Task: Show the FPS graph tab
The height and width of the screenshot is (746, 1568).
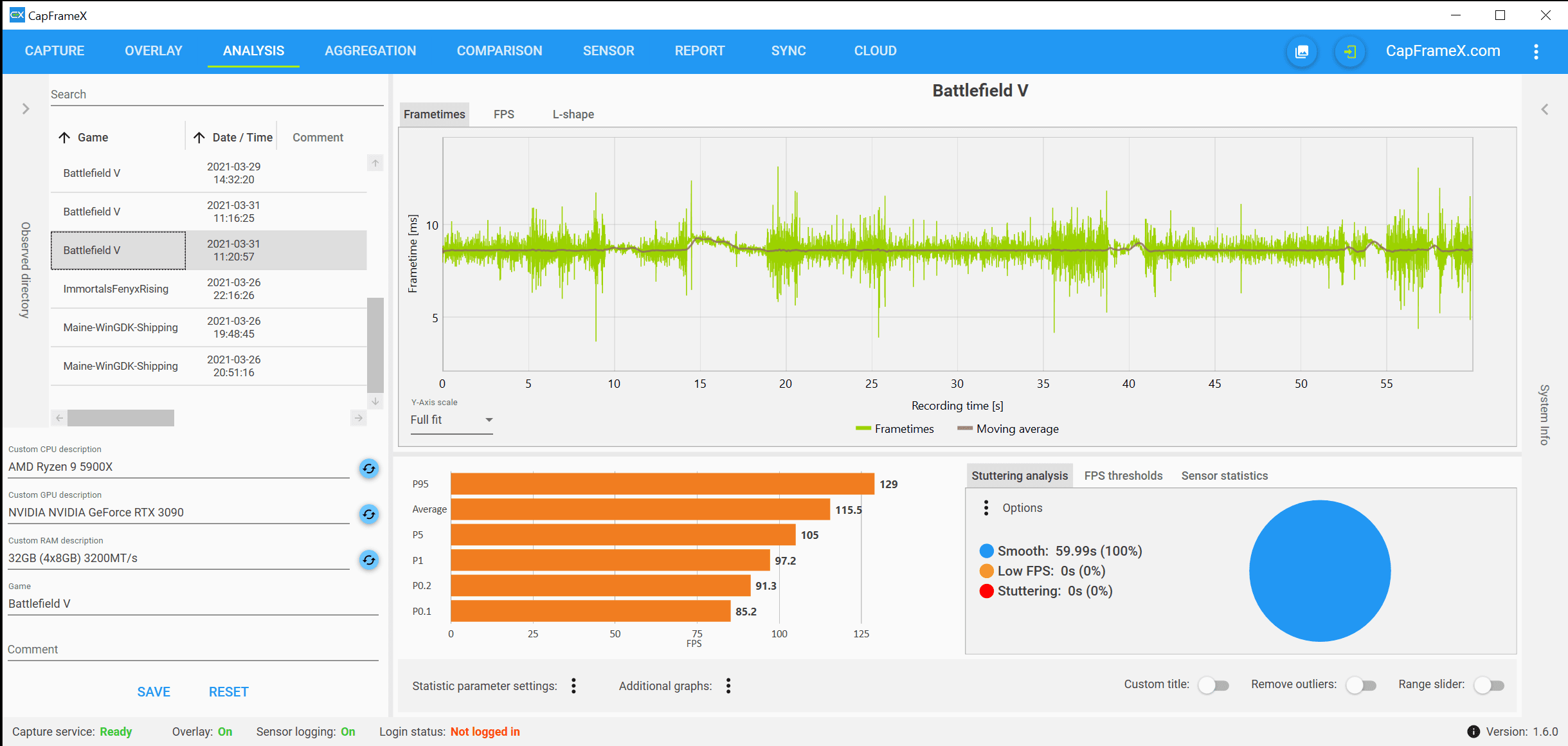Action: pyautogui.click(x=504, y=114)
